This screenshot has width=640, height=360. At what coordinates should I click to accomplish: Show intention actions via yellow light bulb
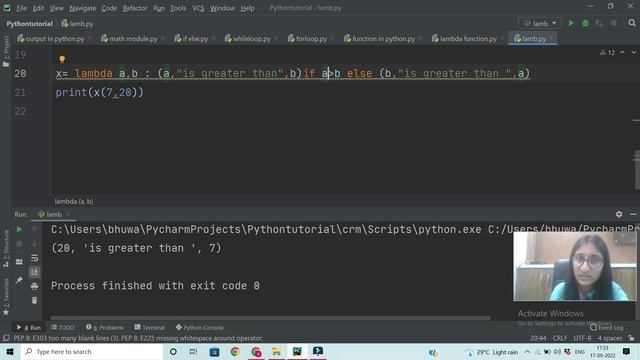62,60
